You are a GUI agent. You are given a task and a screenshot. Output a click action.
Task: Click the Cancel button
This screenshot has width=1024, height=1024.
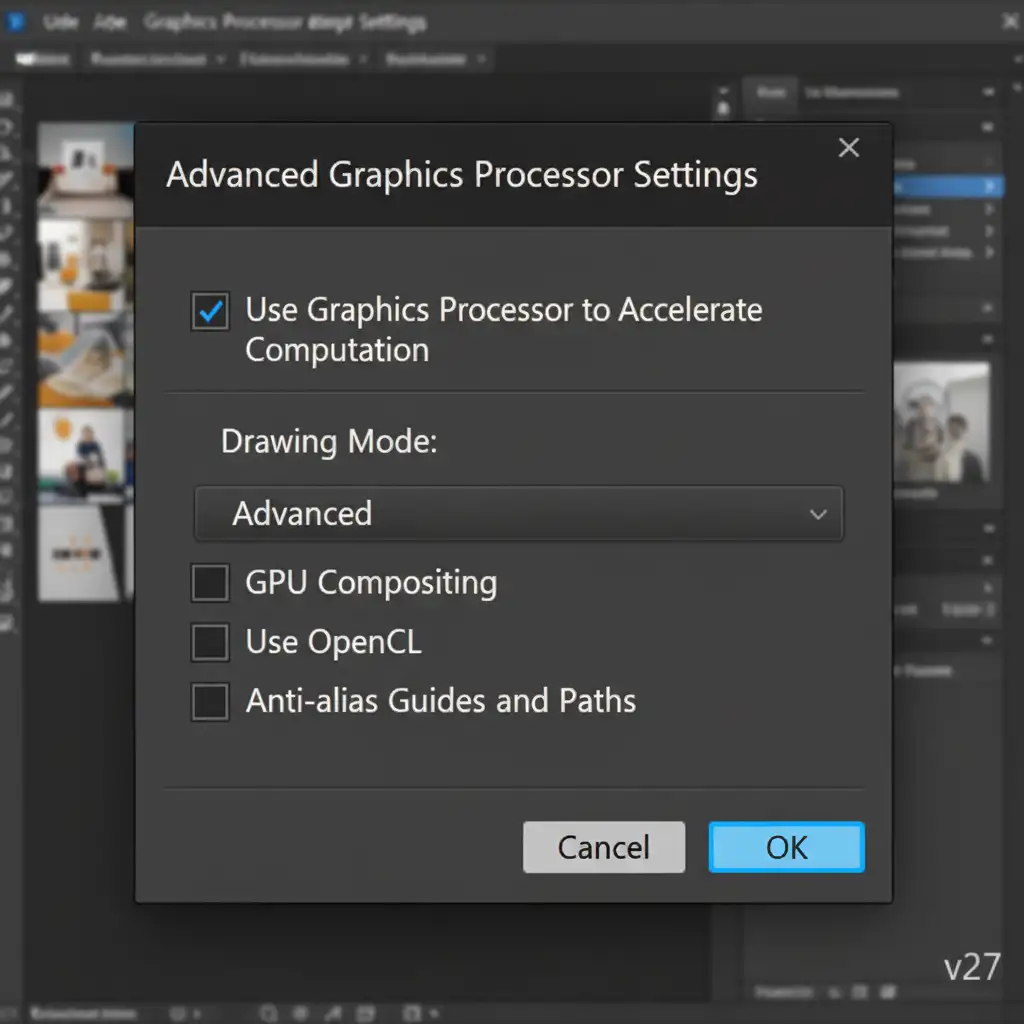[603, 848]
